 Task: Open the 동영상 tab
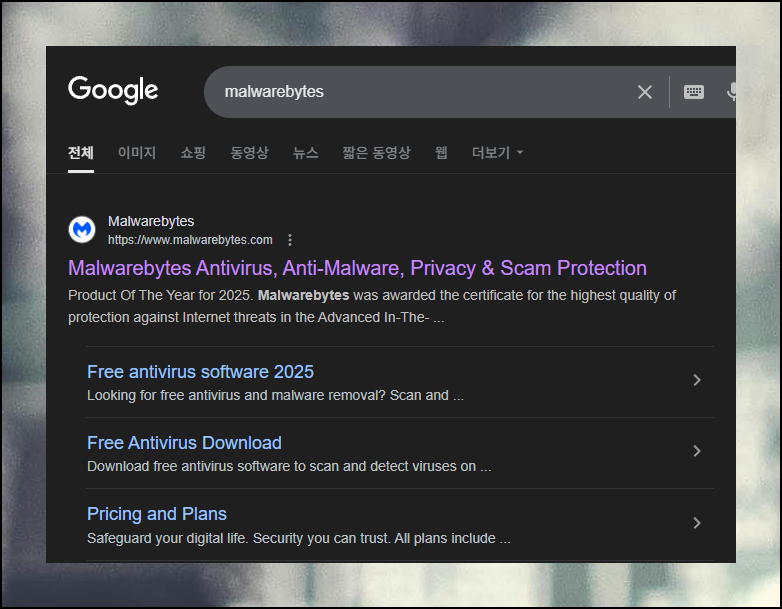click(249, 153)
